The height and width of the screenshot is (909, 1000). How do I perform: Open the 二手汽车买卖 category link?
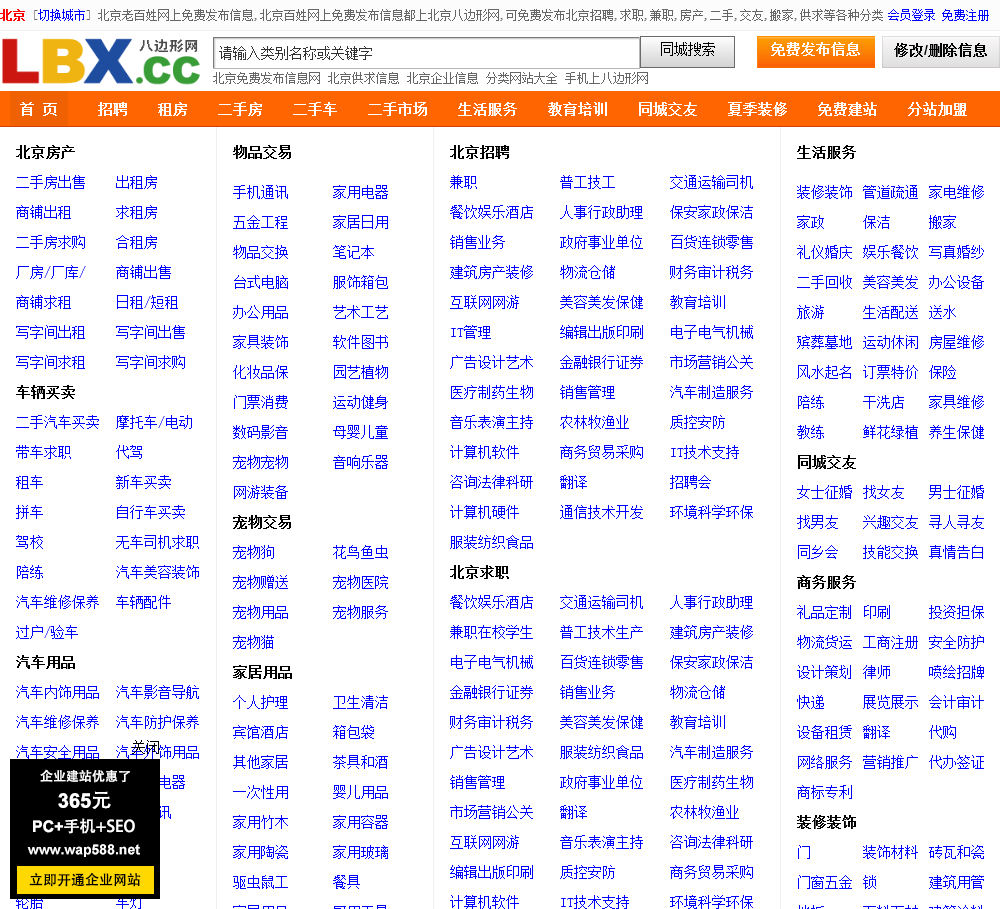pyautogui.click(x=57, y=422)
